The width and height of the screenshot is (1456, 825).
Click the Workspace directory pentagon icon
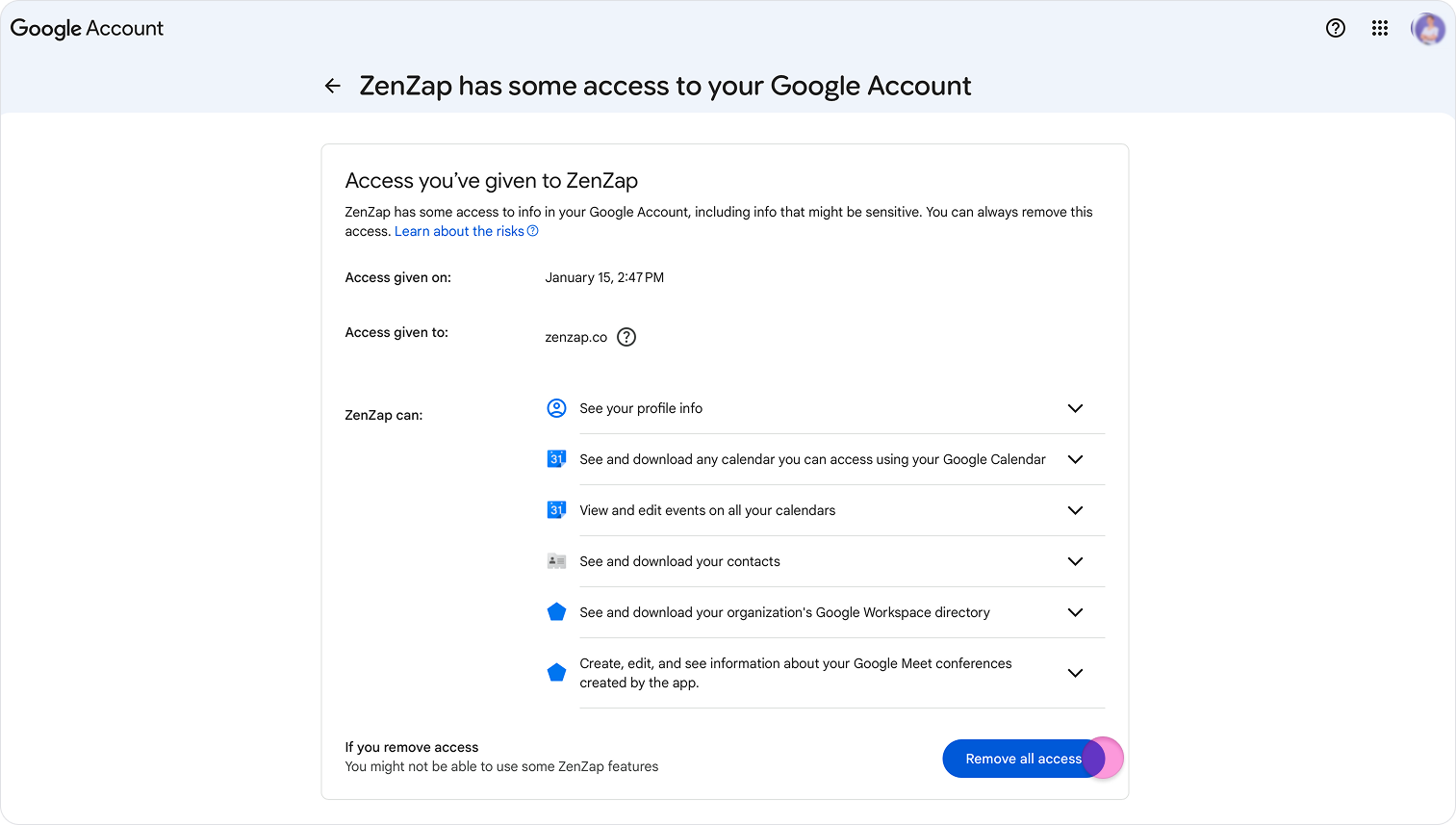point(556,612)
